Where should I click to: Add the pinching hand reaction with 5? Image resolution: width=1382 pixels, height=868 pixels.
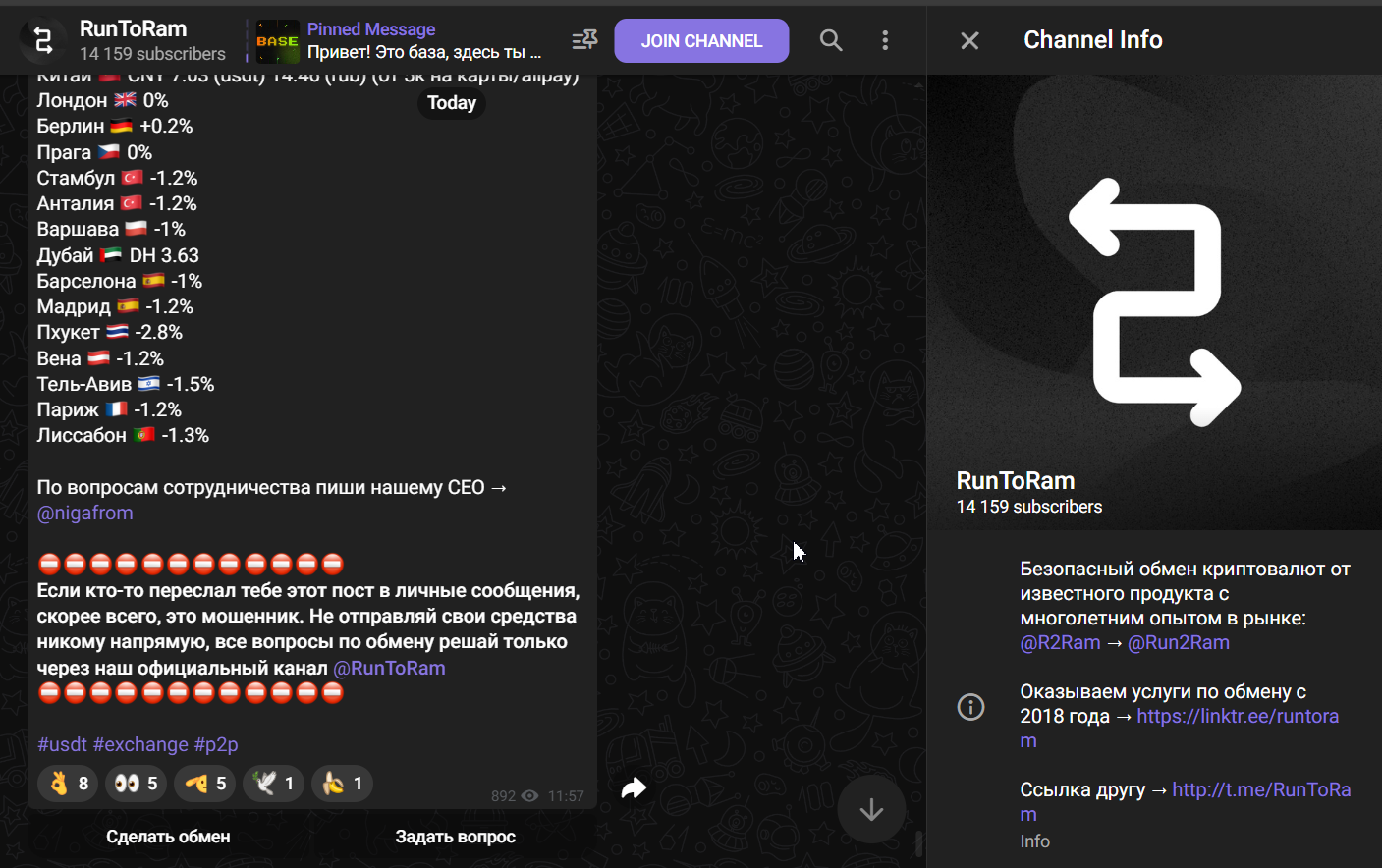pyautogui.click(x=205, y=784)
